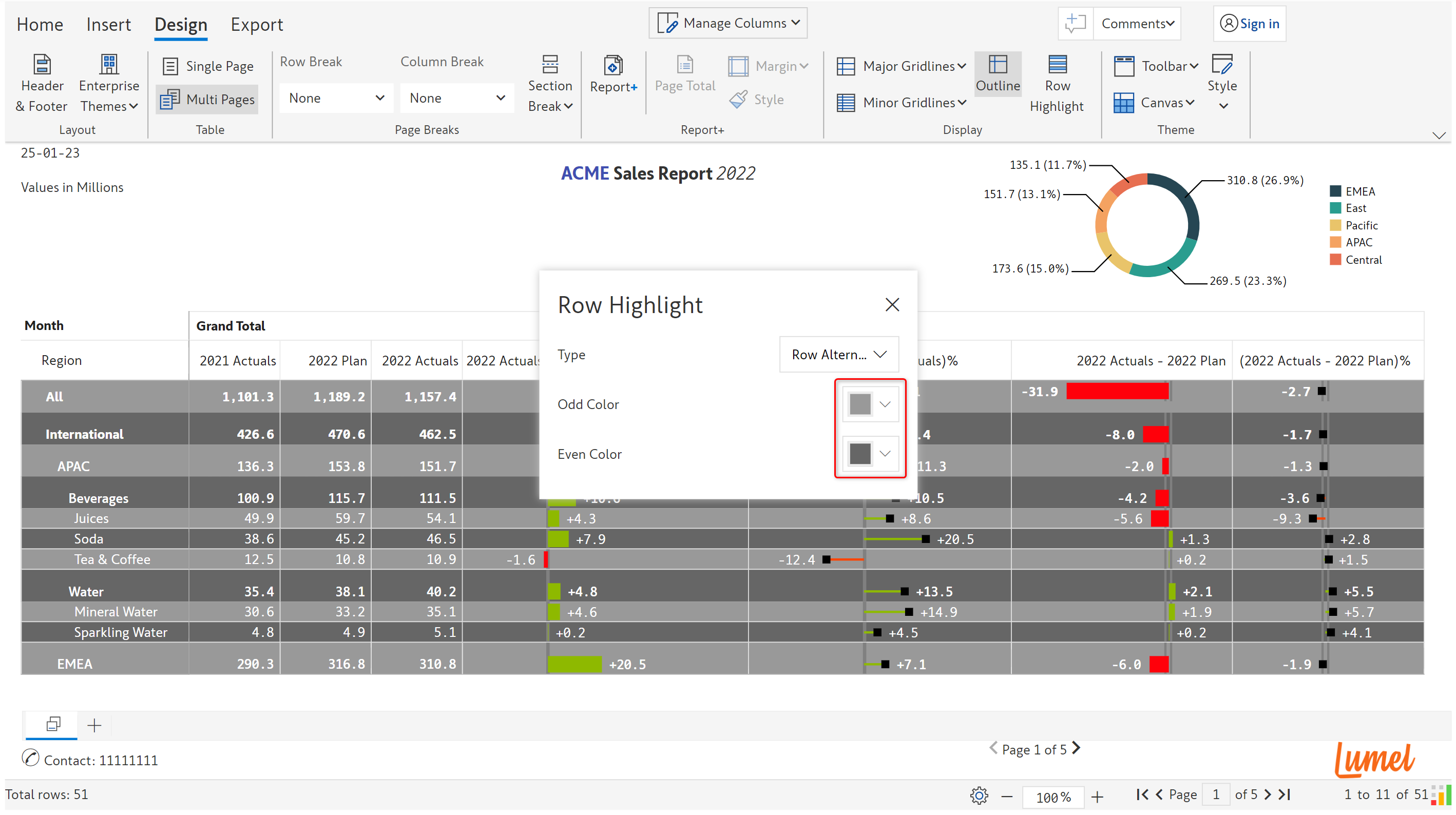Open the Export tab

pyautogui.click(x=257, y=24)
